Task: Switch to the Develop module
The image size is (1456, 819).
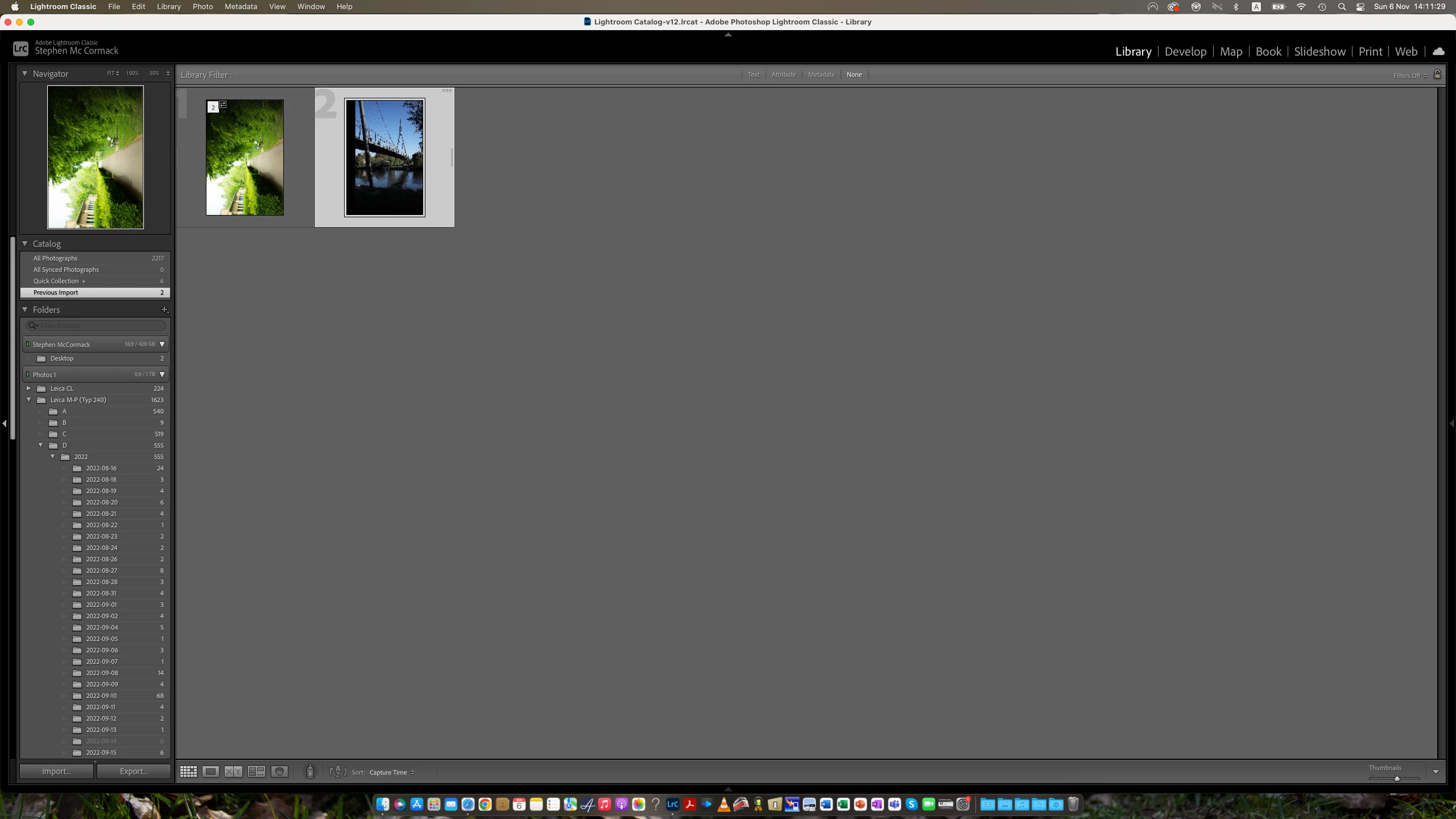Action: tap(1185, 51)
